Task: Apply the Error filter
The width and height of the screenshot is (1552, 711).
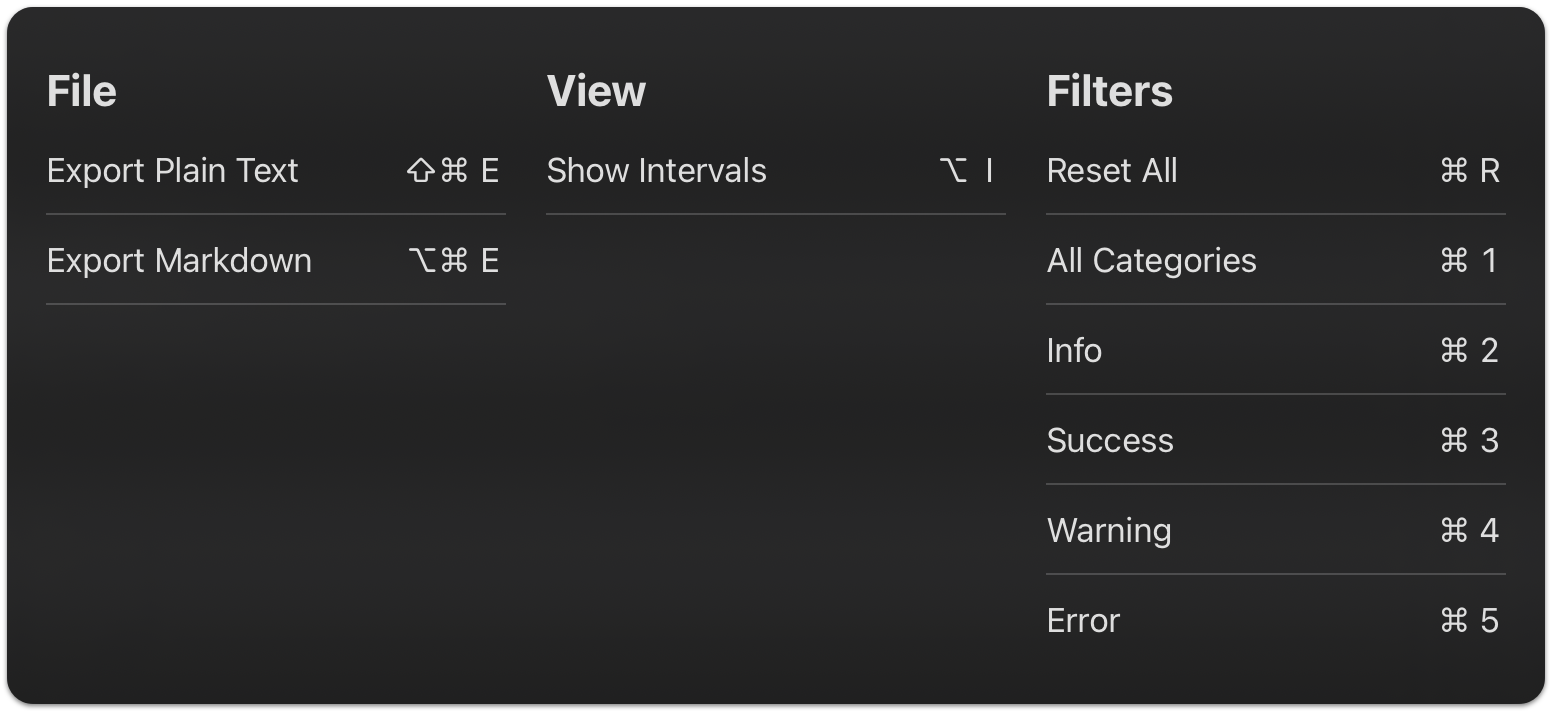Action: [1083, 621]
